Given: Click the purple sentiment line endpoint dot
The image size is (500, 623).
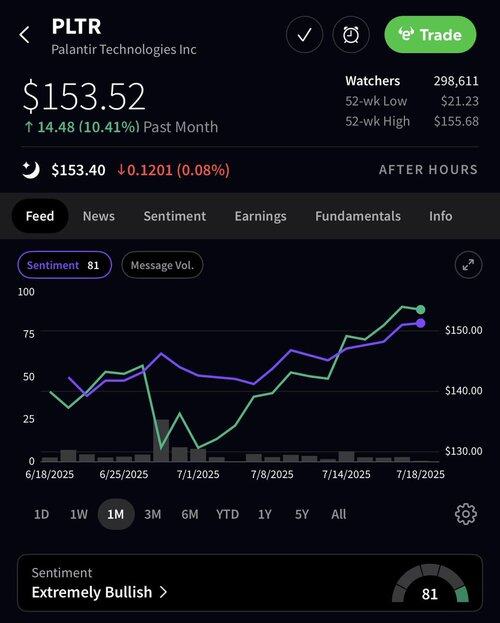Looking at the screenshot, I should 421,323.
